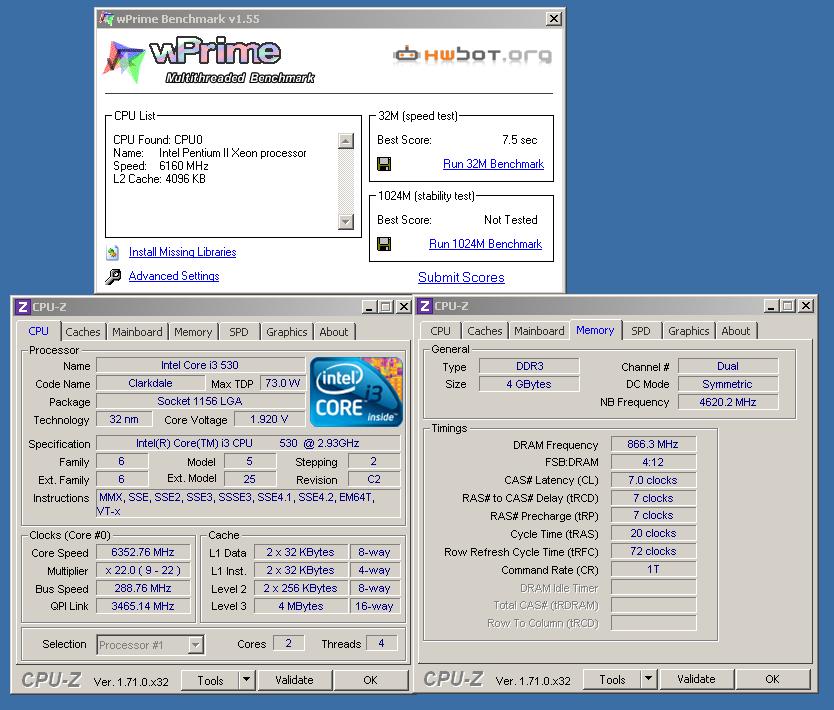The image size is (834, 710).
Task: Click the Intel Core i3 inside badge
Action: click(356, 392)
